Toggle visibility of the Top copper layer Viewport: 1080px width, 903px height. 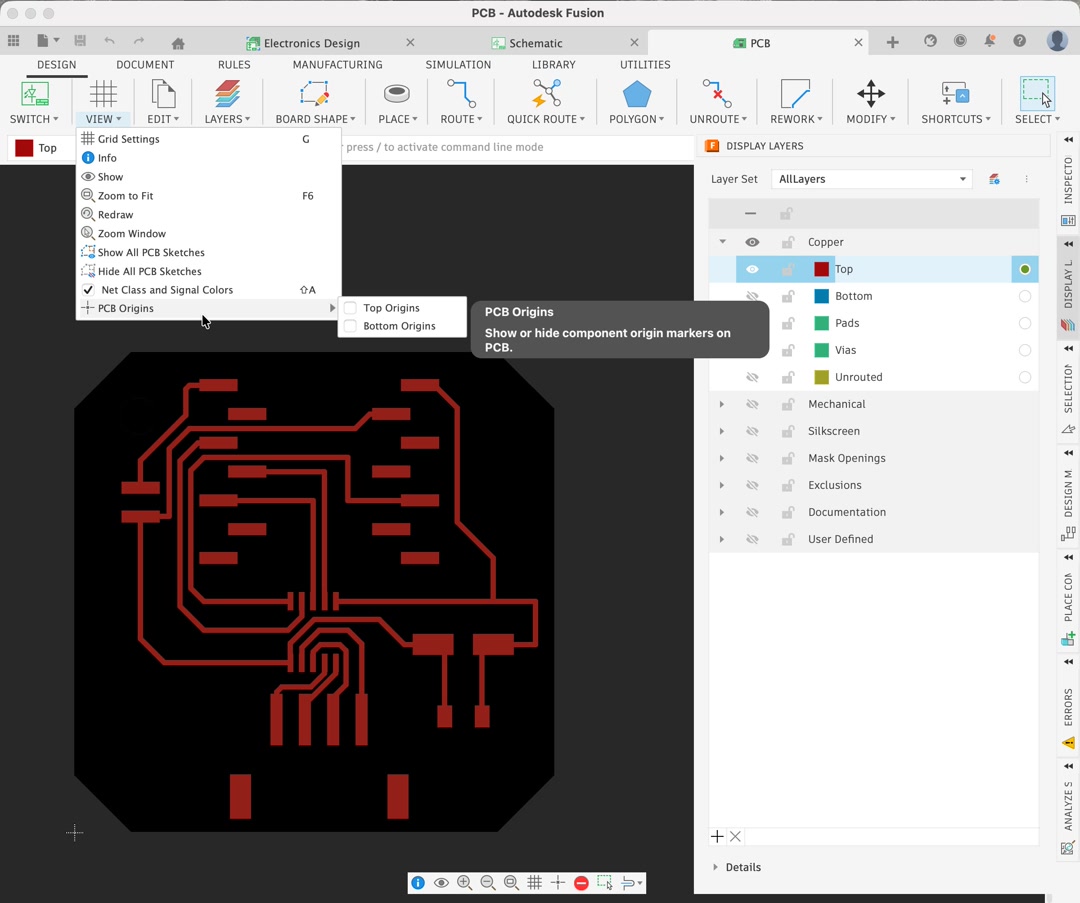point(752,269)
